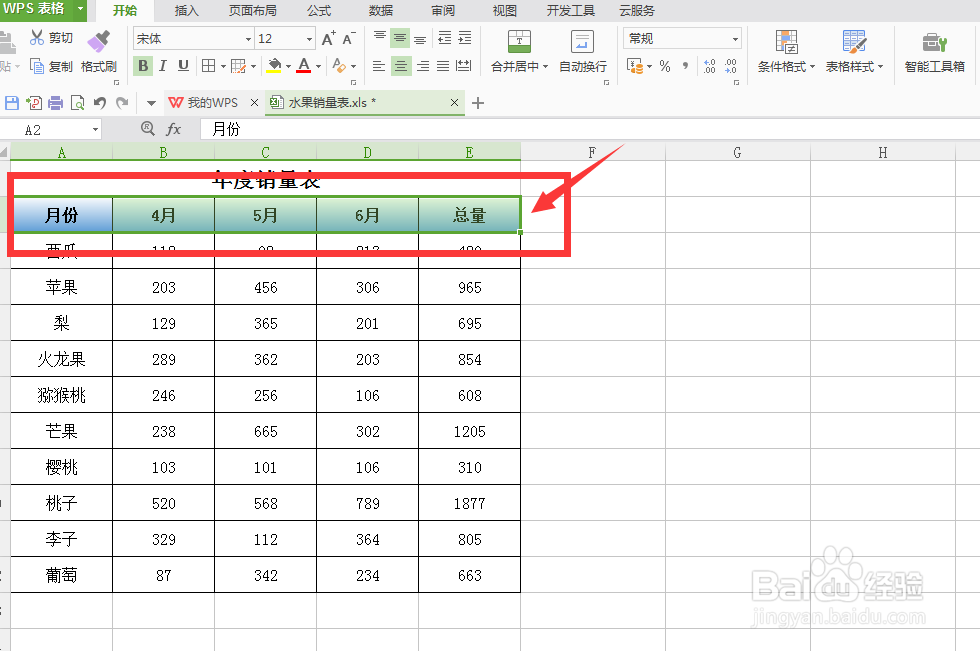980x651 pixels.
Task: Switch to the 插入 (Insert) ribbon tab
Action: [x=186, y=11]
